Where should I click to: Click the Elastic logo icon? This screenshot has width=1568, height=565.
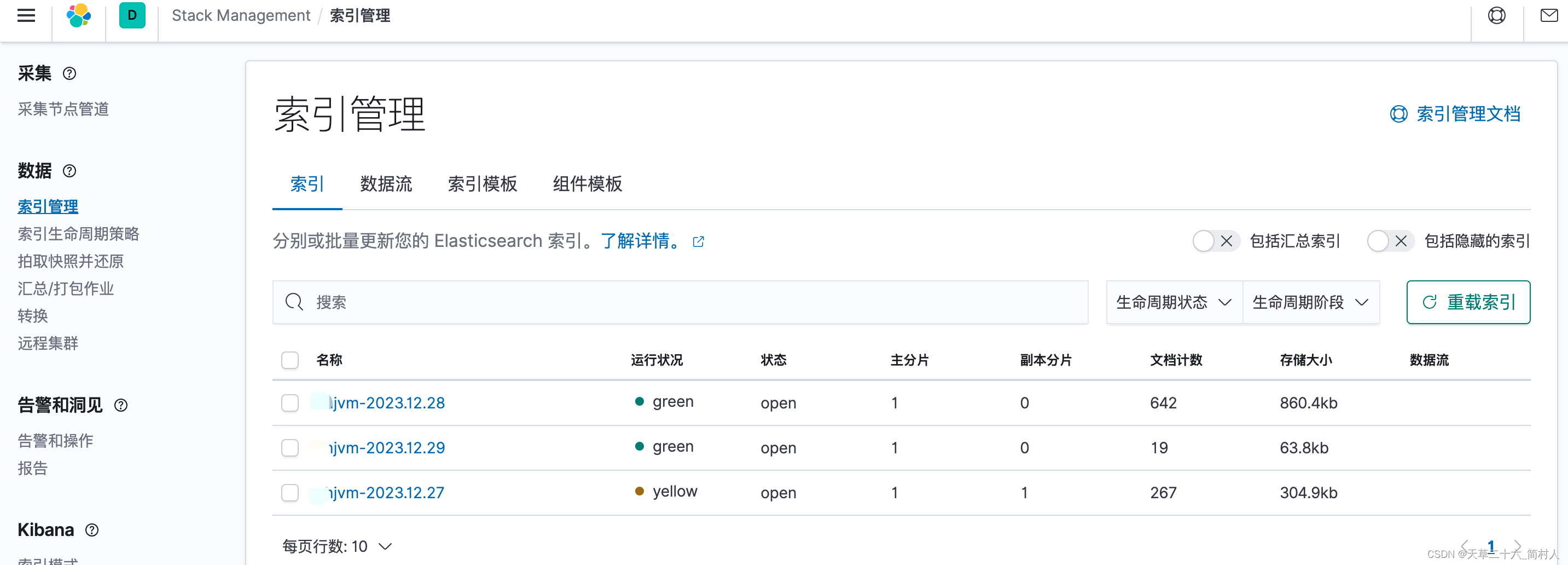pyautogui.click(x=79, y=15)
